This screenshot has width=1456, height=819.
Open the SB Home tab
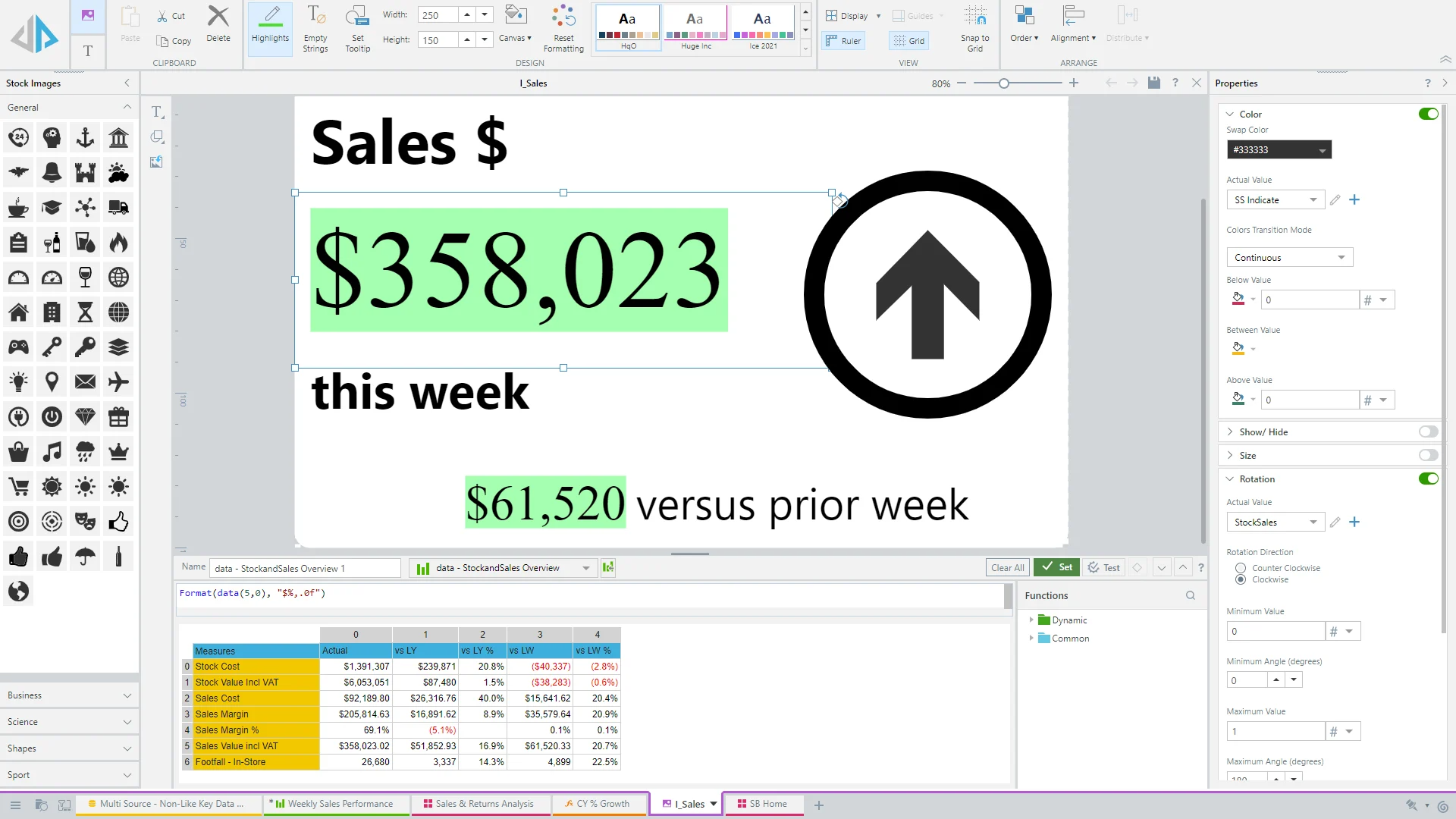click(x=767, y=804)
